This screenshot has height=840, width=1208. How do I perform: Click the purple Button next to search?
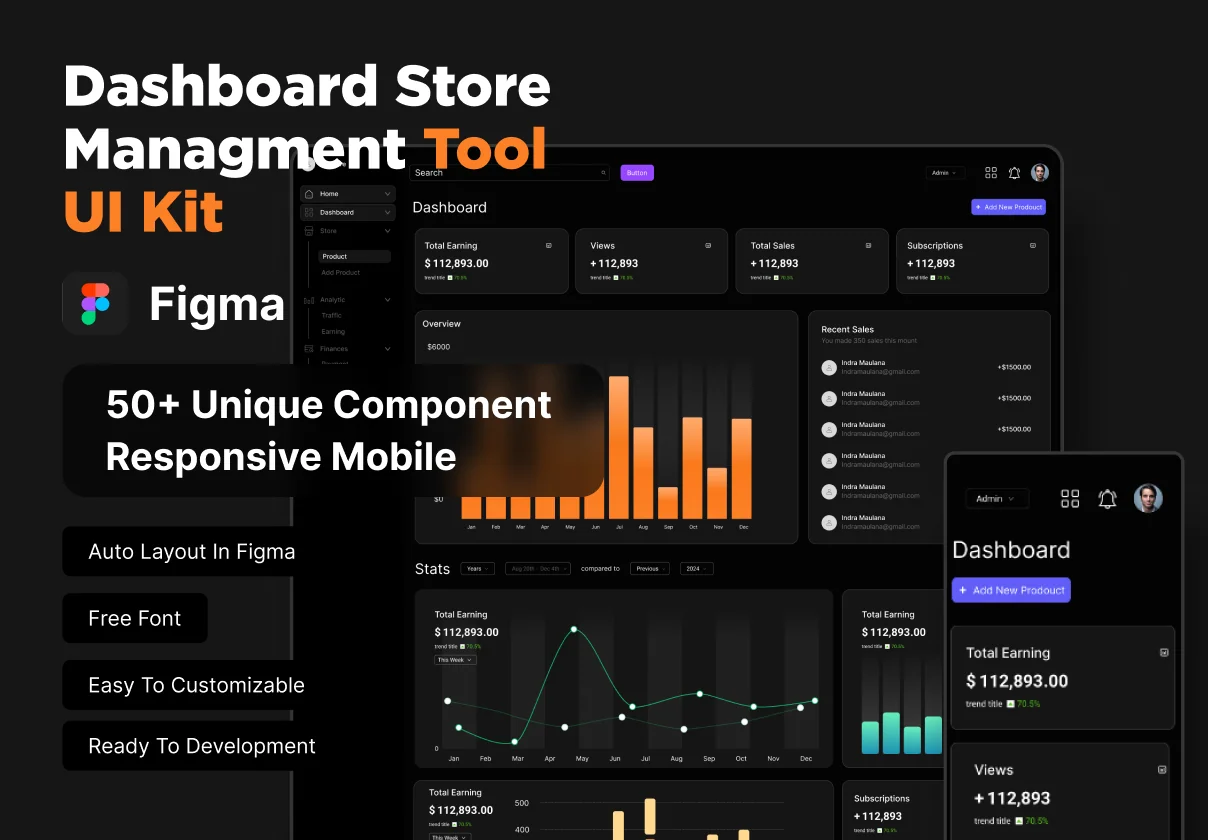[637, 173]
